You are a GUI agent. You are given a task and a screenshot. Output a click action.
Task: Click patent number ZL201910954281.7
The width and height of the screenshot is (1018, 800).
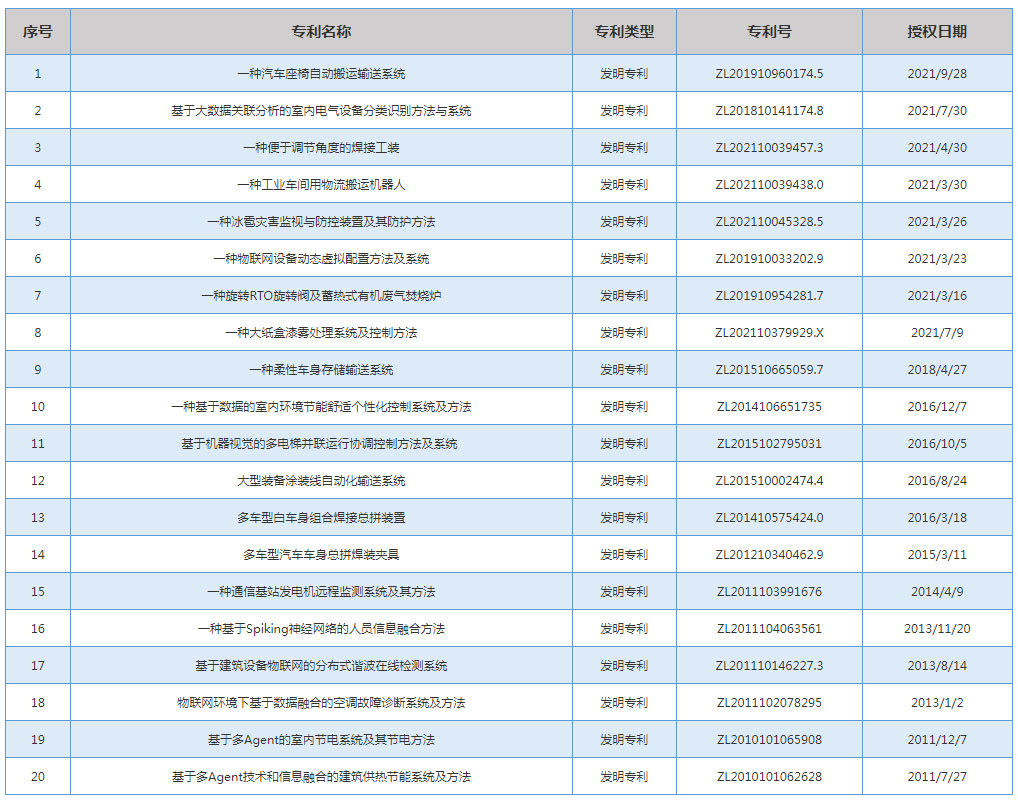(x=769, y=296)
